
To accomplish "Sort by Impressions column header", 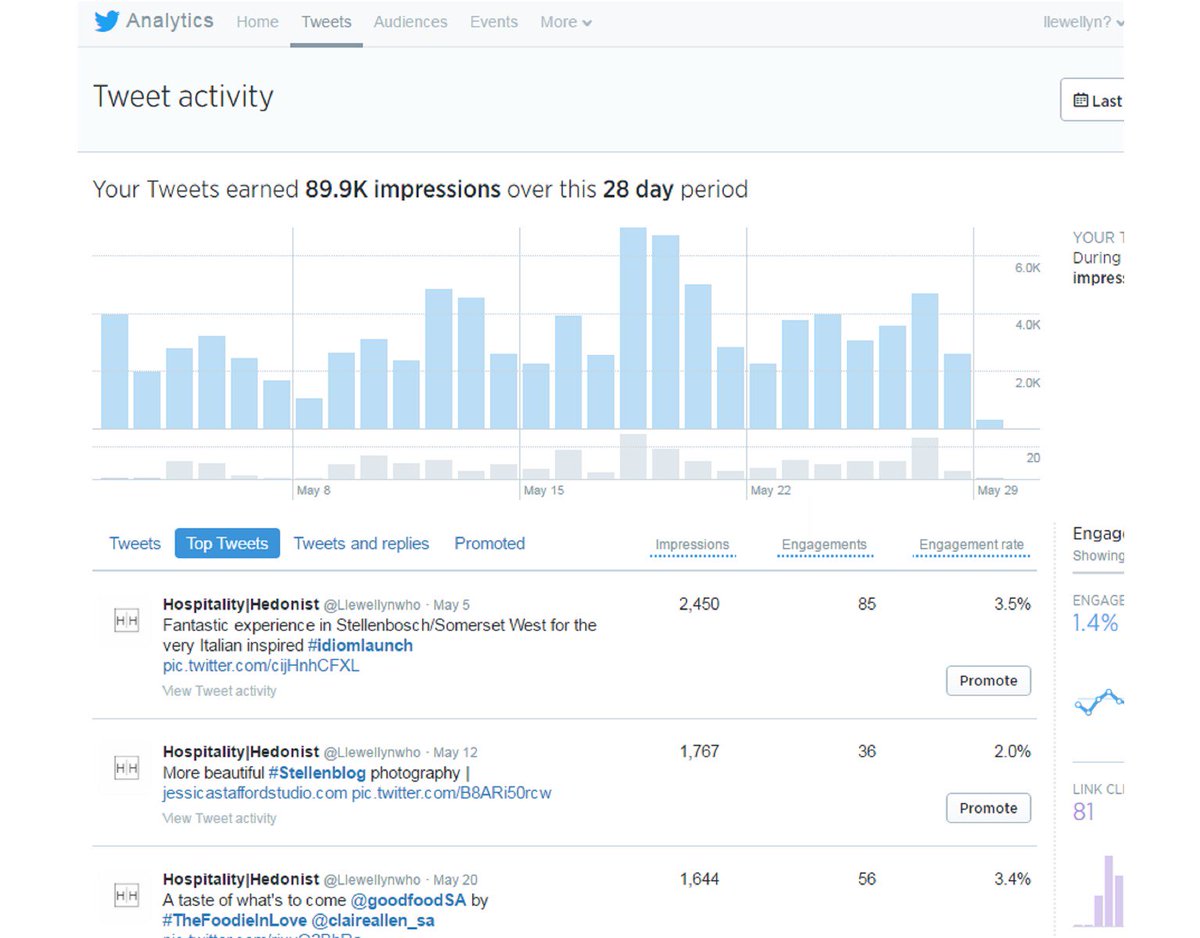I will (x=692, y=545).
